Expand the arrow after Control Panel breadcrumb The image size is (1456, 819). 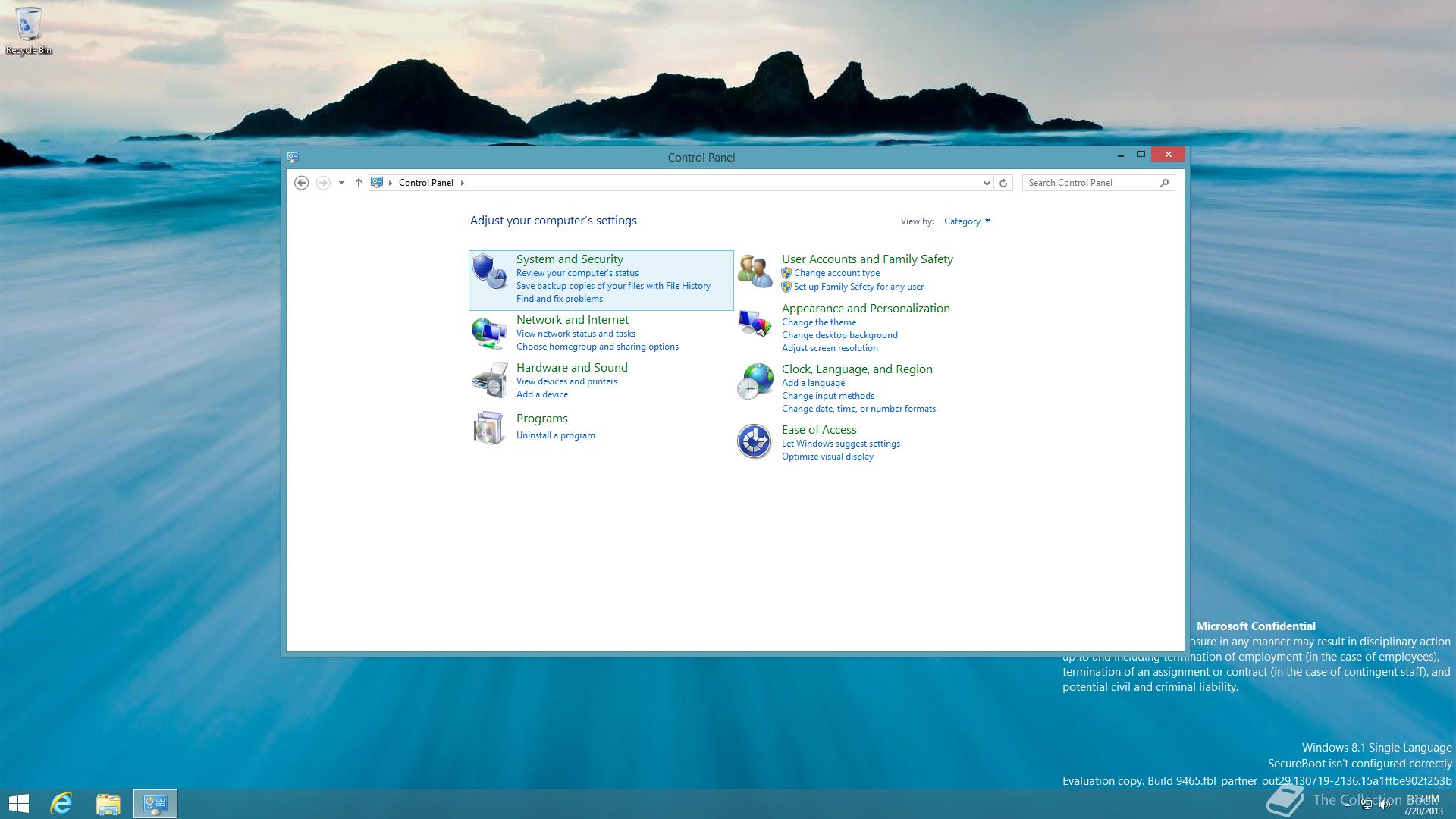[463, 183]
